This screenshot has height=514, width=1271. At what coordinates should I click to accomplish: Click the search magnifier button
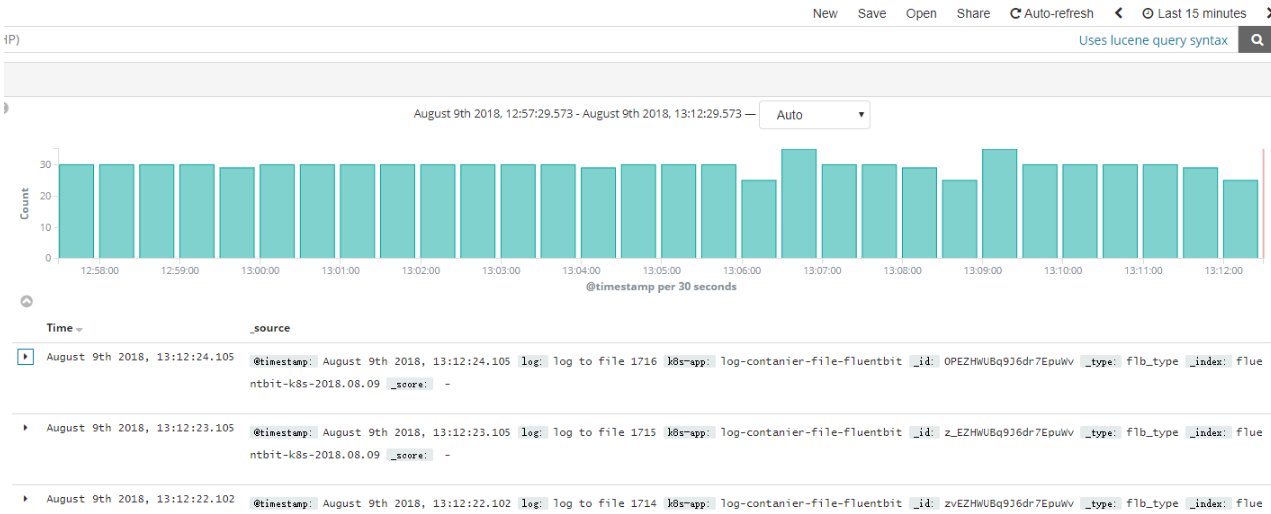(1255, 40)
